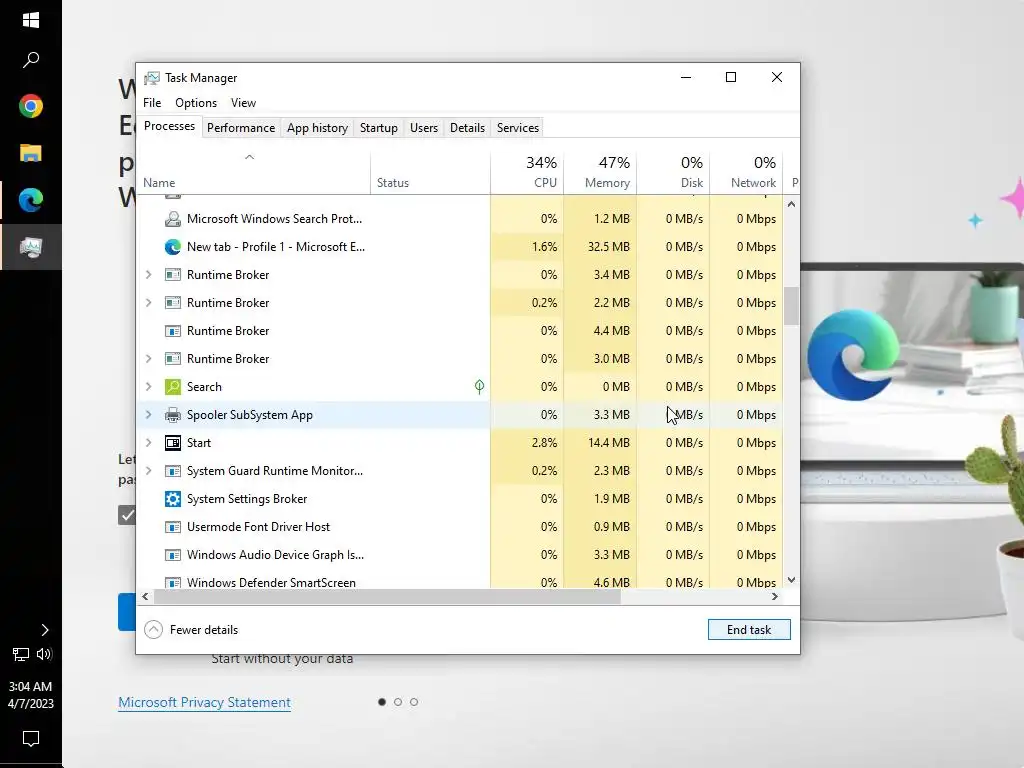1024x768 pixels.
Task: Click the Start process icon
Action: coord(172,443)
